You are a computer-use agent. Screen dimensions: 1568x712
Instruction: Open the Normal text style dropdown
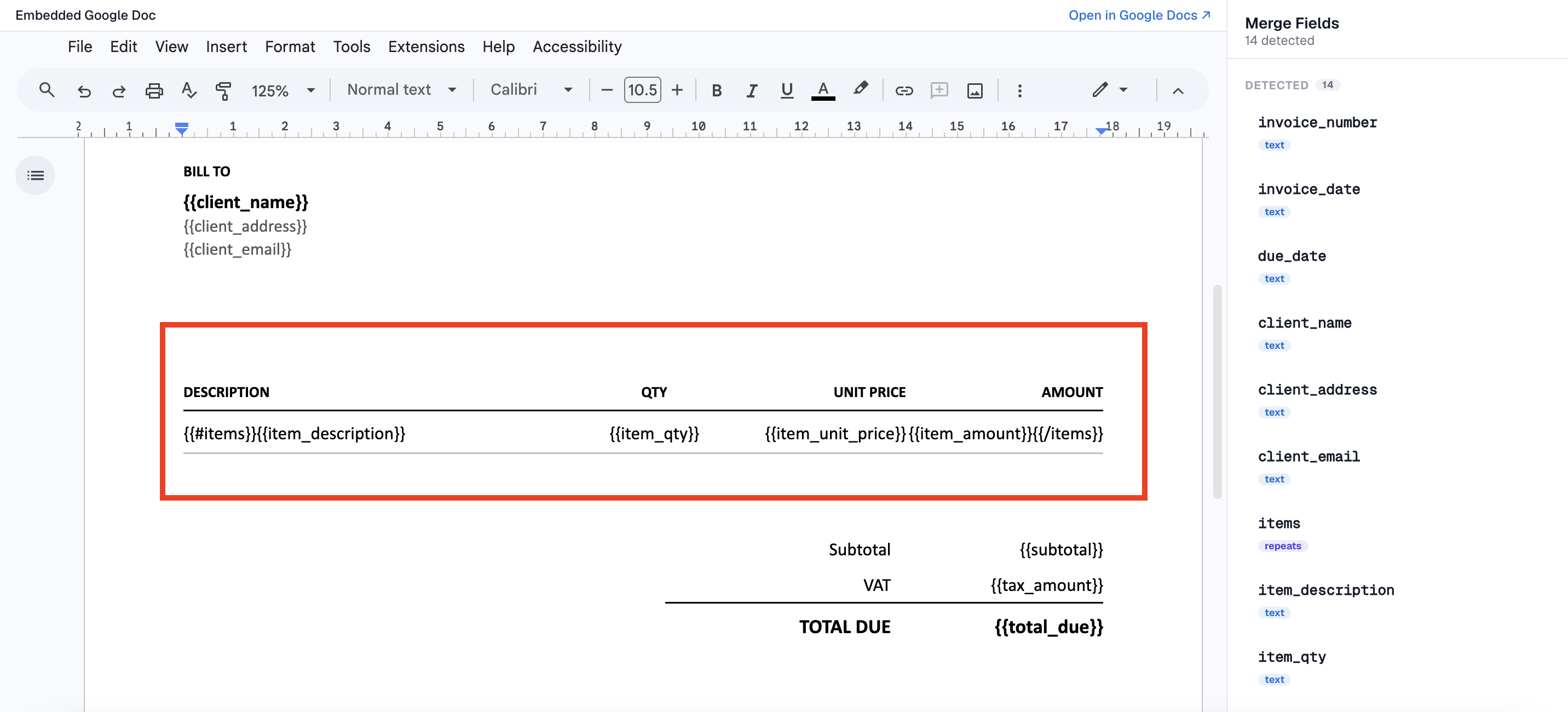click(x=401, y=89)
